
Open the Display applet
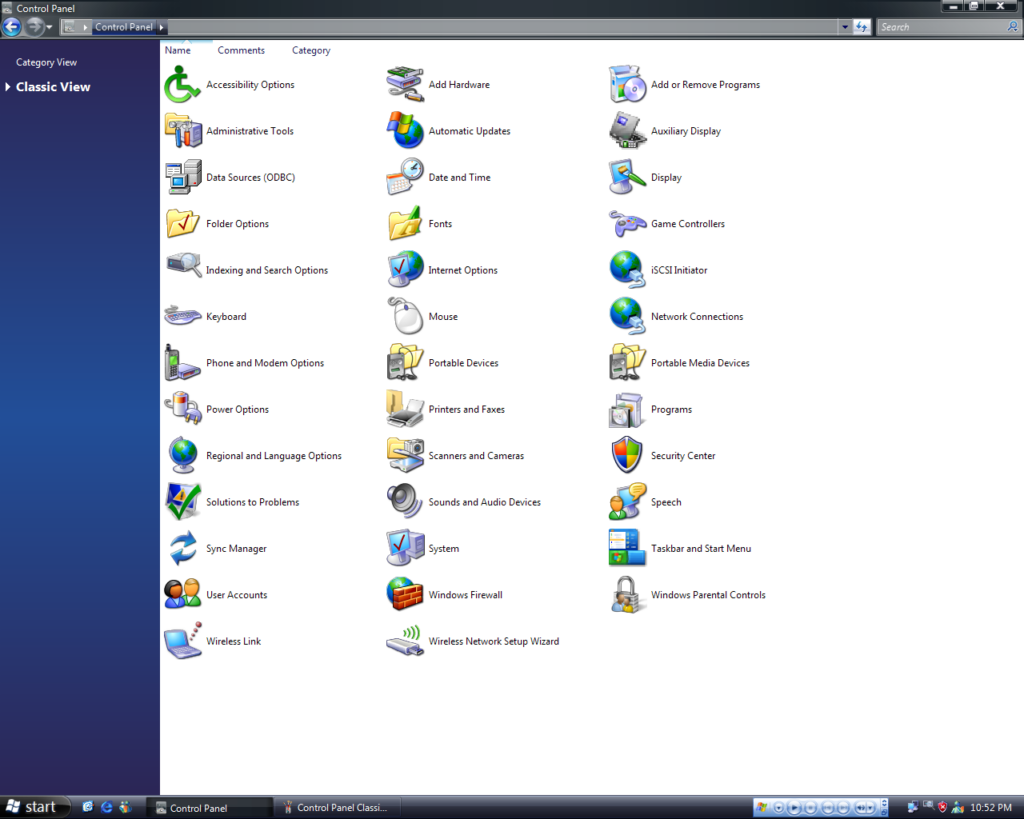tap(645, 177)
